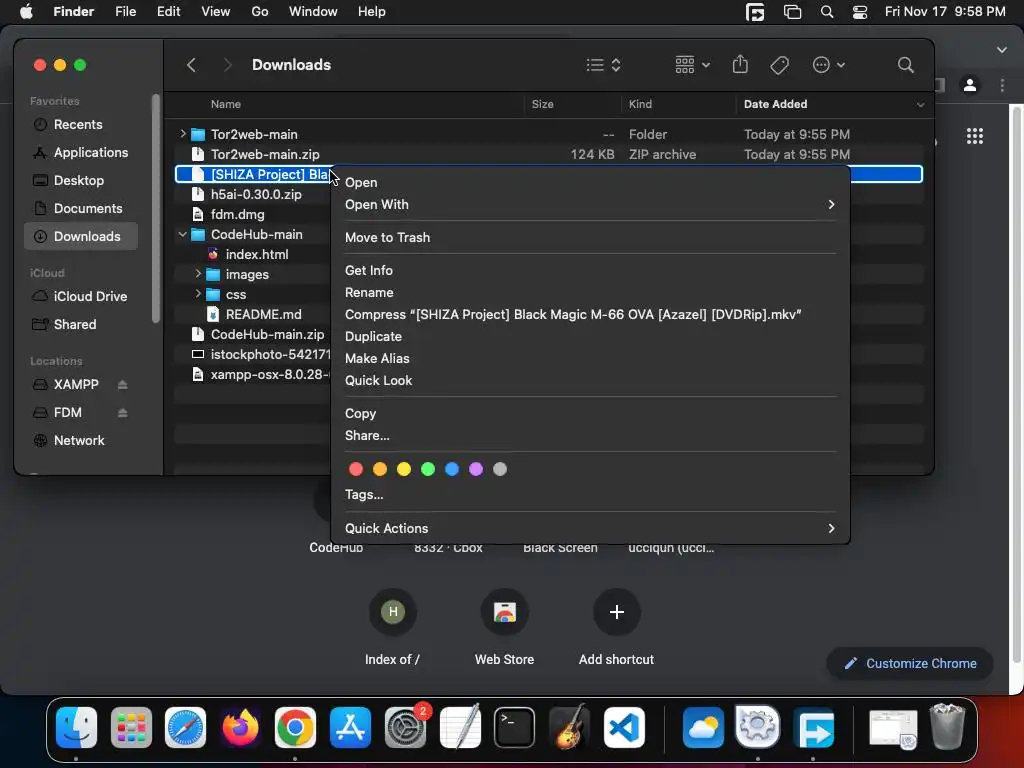Screen dimensions: 1024x768
Task: Apply the yellow tag color
Action: pos(404,470)
